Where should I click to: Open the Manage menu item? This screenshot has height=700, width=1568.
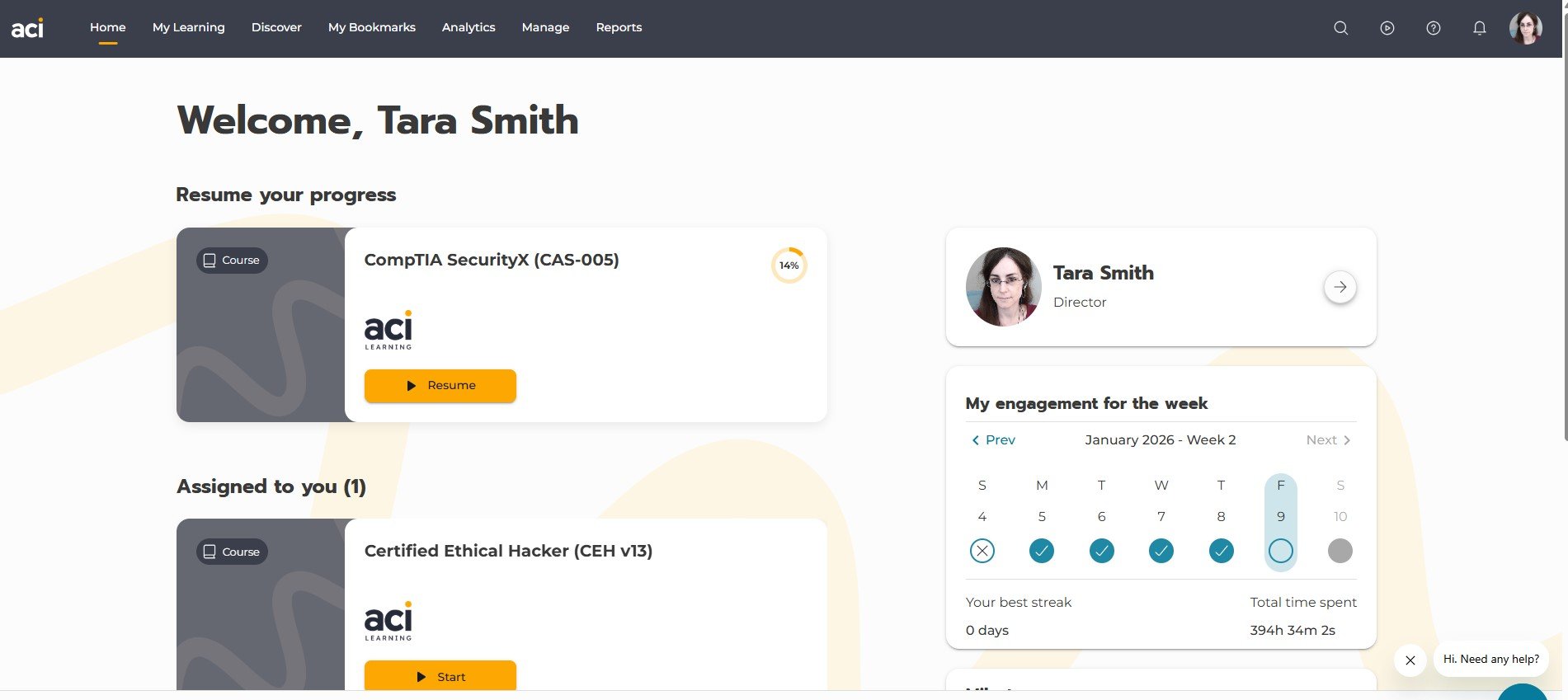(546, 27)
